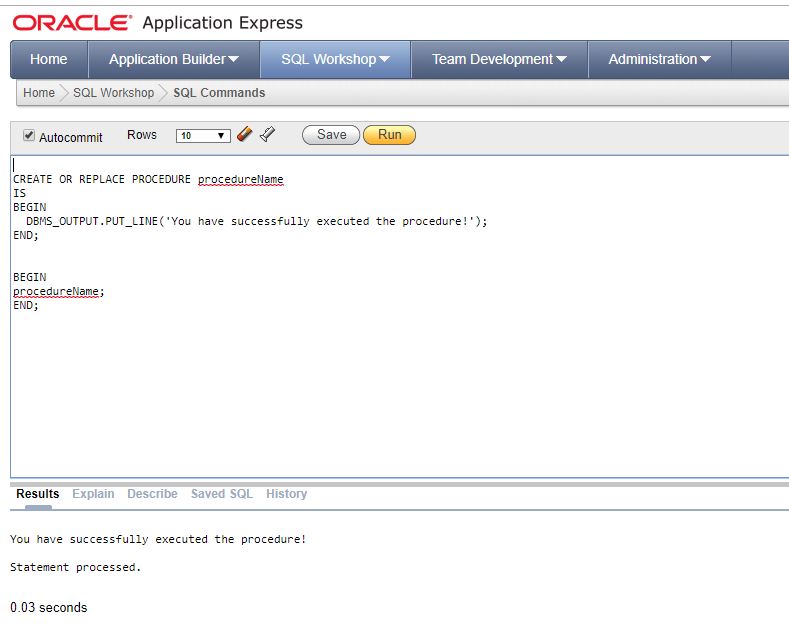Click the eraser Clear Command icon
The height and width of the screenshot is (643, 789).
point(245,134)
